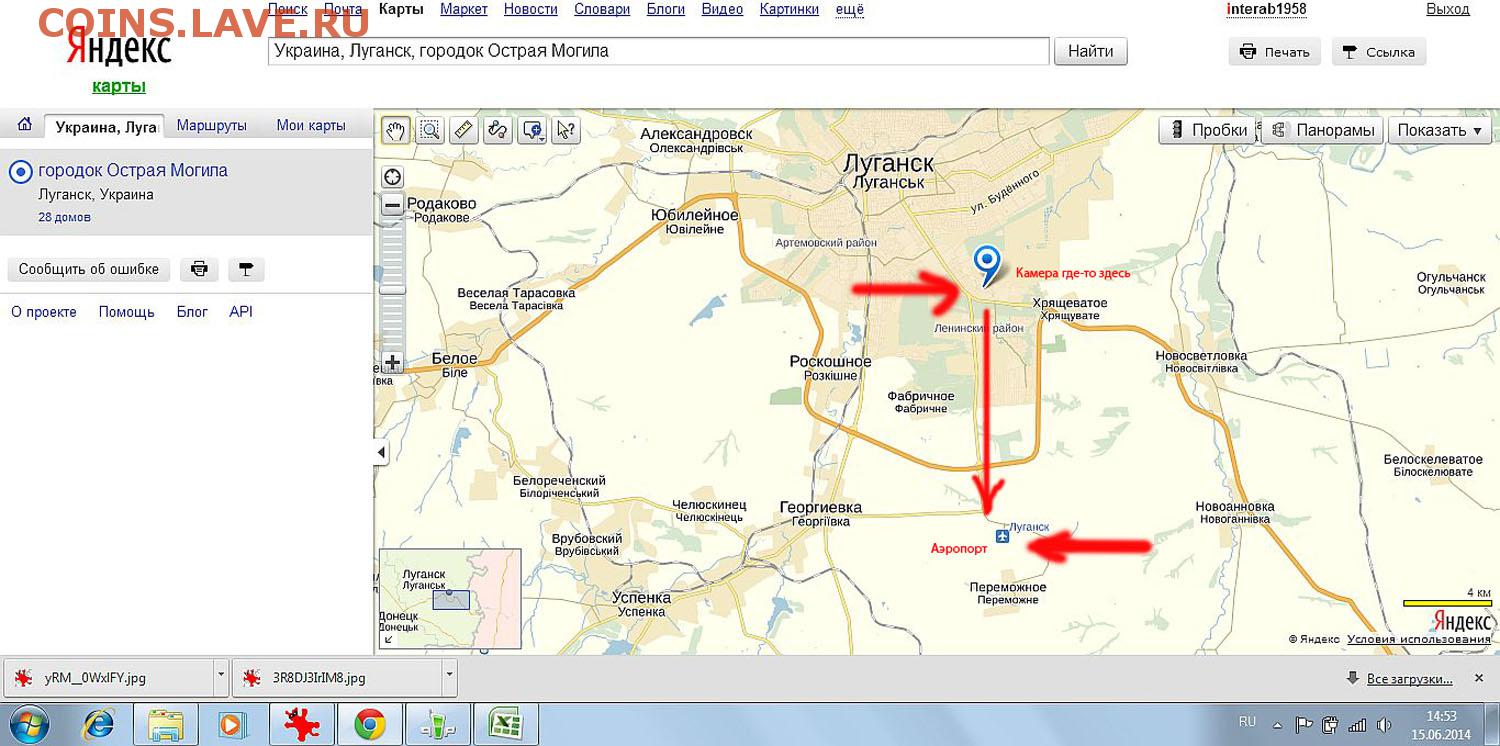Click the Яндекс карты logo
Viewport: 1500px width, 746px height.
(118, 62)
